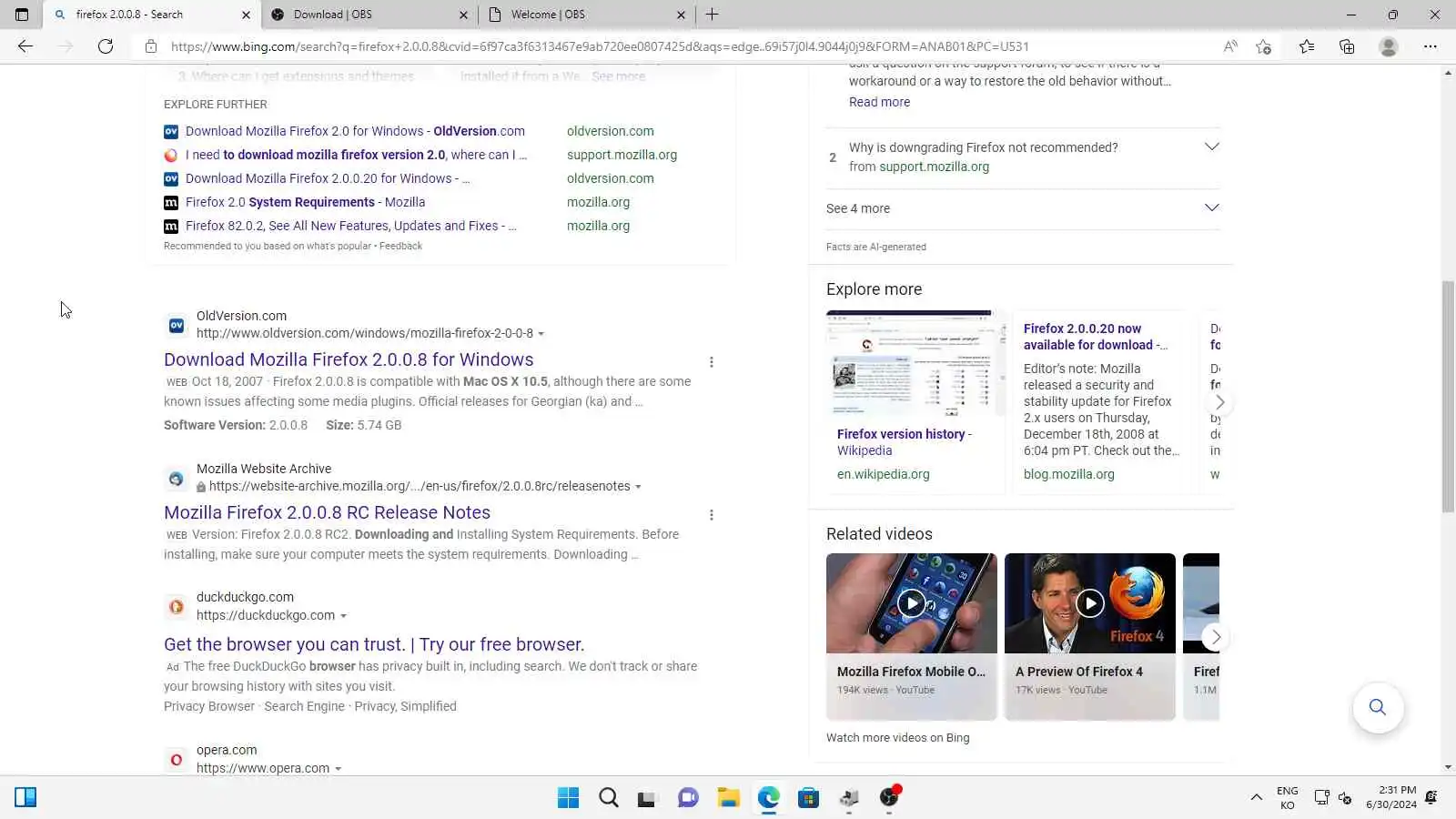This screenshot has height=819, width=1456.
Task: Open Chat app in taskbar
Action: click(688, 798)
